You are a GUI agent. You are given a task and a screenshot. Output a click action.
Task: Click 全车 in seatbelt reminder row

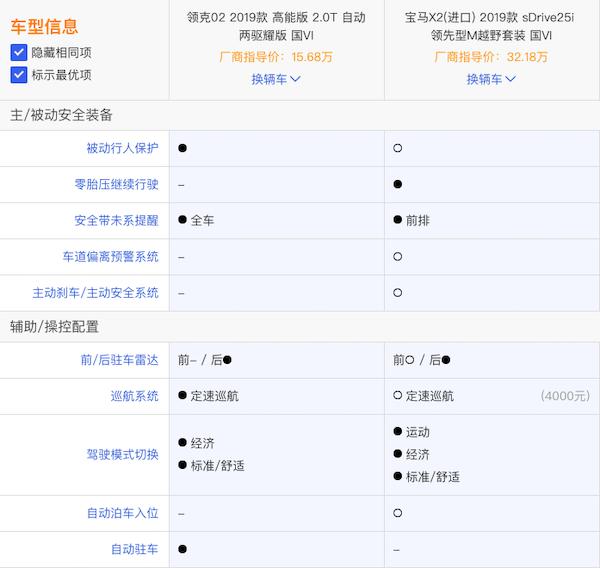tap(202, 220)
